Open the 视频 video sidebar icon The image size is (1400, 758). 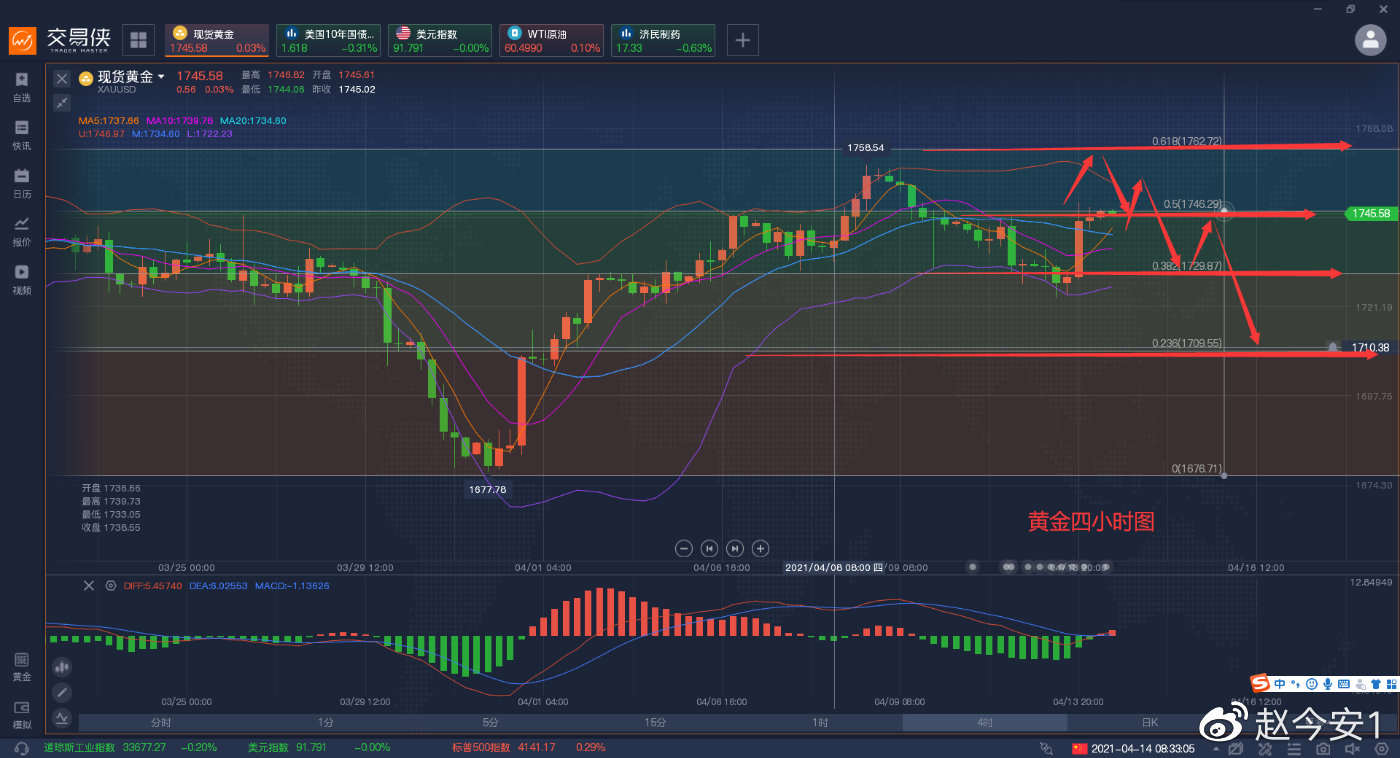point(21,278)
